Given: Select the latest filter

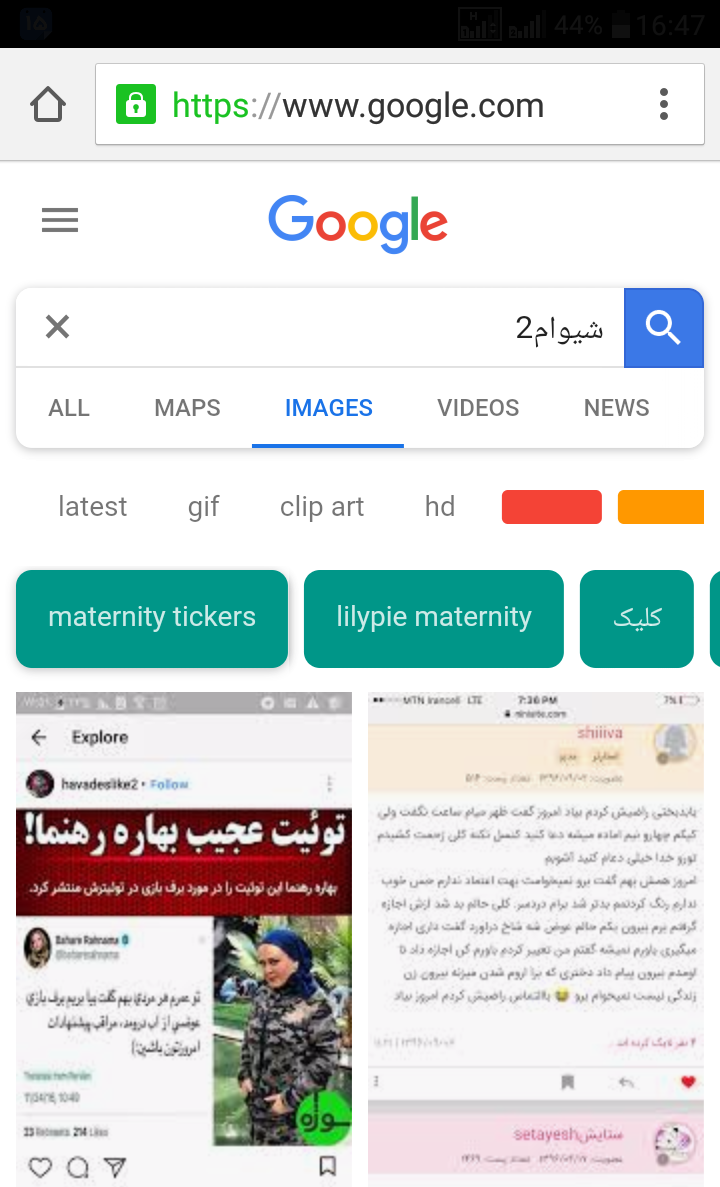Looking at the screenshot, I should pyautogui.click(x=92, y=506).
